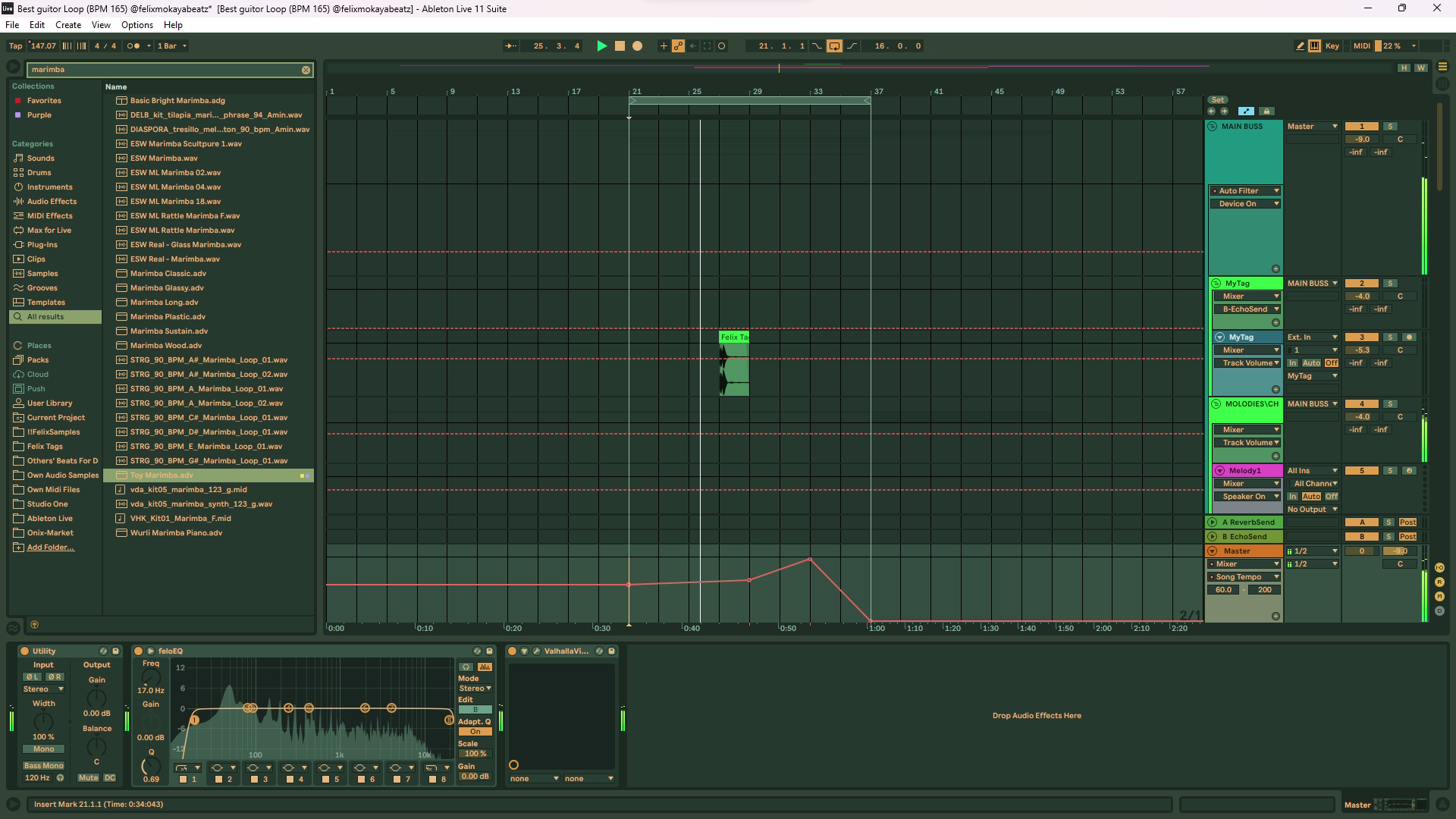Screen dimensions: 1456x819
Task: Open MAIN BUSS Auto Filter device chooser
Action: click(1245, 191)
